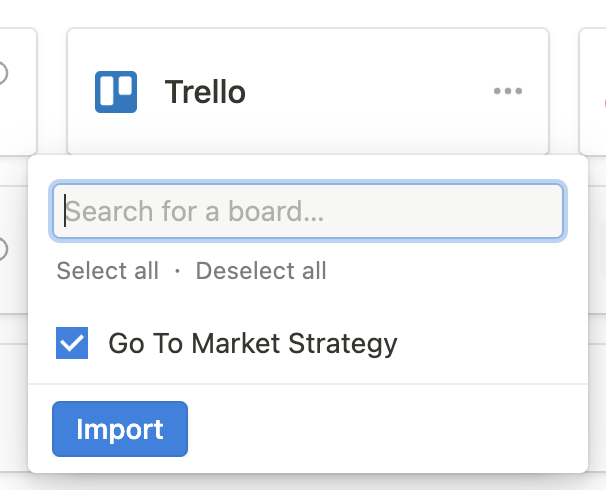Focus the Search for a board field
This screenshot has width=606, height=490.
[x=308, y=211]
